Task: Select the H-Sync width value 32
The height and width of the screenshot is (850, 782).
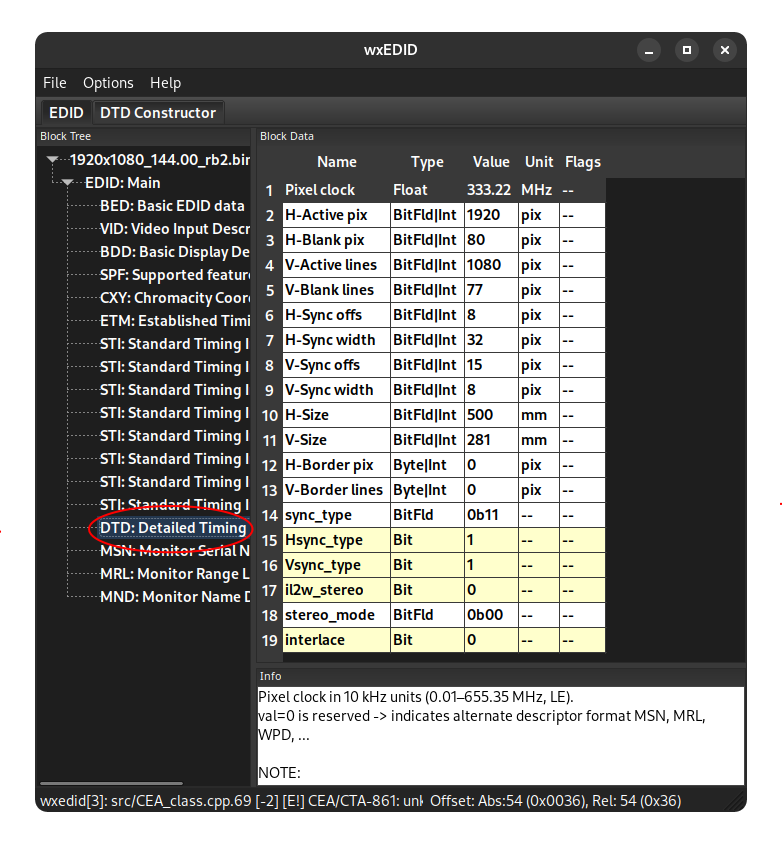Action: tap(491, 340)
